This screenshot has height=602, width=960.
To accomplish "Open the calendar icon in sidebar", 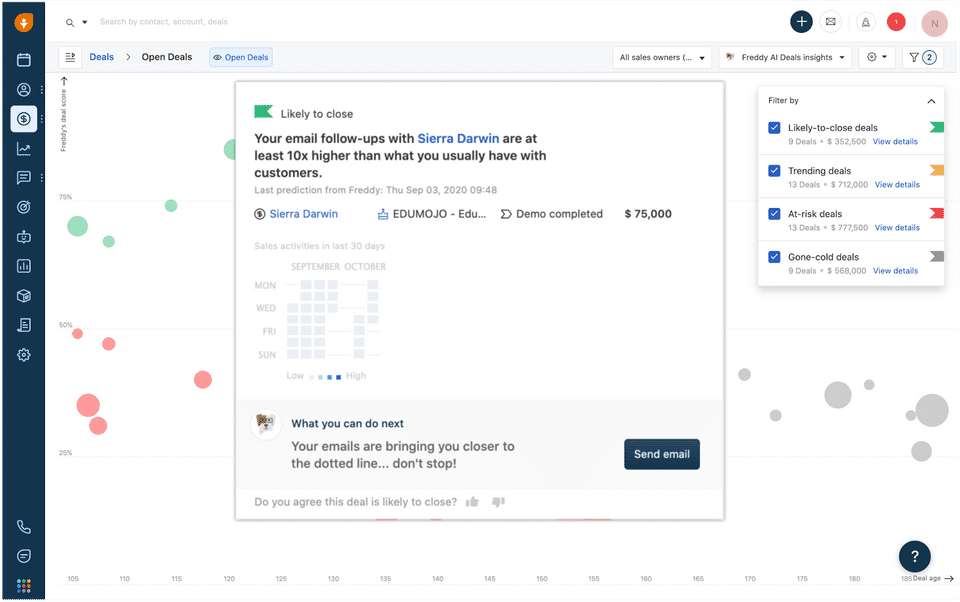I will pos(23,59).
